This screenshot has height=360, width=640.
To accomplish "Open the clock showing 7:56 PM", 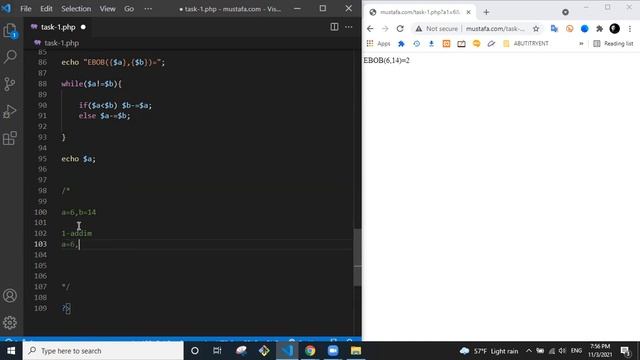I will 600,351.
